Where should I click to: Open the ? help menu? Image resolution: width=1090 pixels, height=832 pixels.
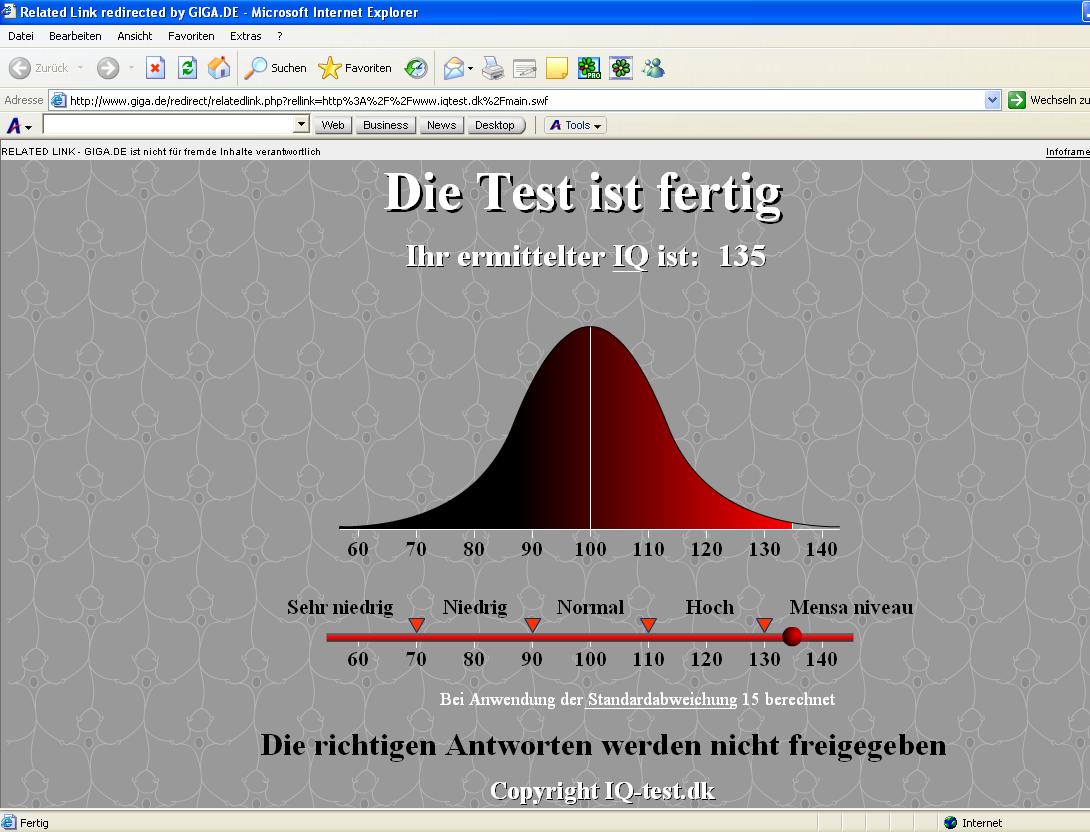click(279, 36)
